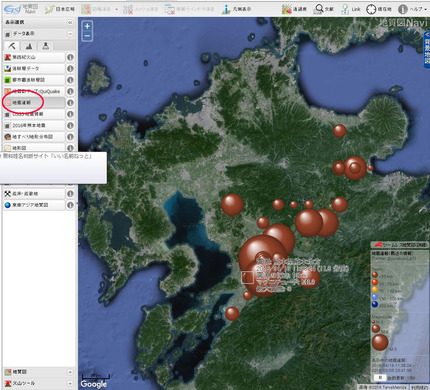Toggle the 活断層データ layer
Screen dimensions: 430x390
(x=34, y=69)
